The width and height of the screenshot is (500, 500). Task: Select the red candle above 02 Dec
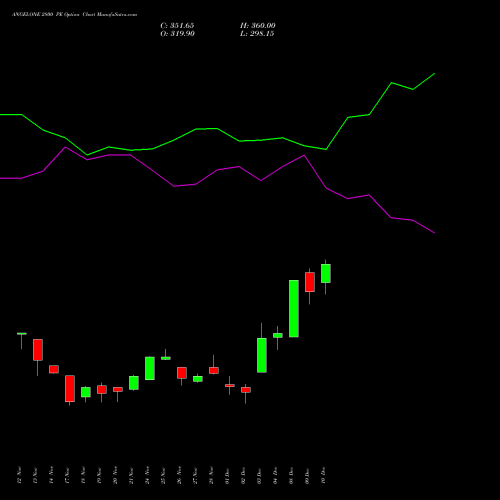click(246, 390)
